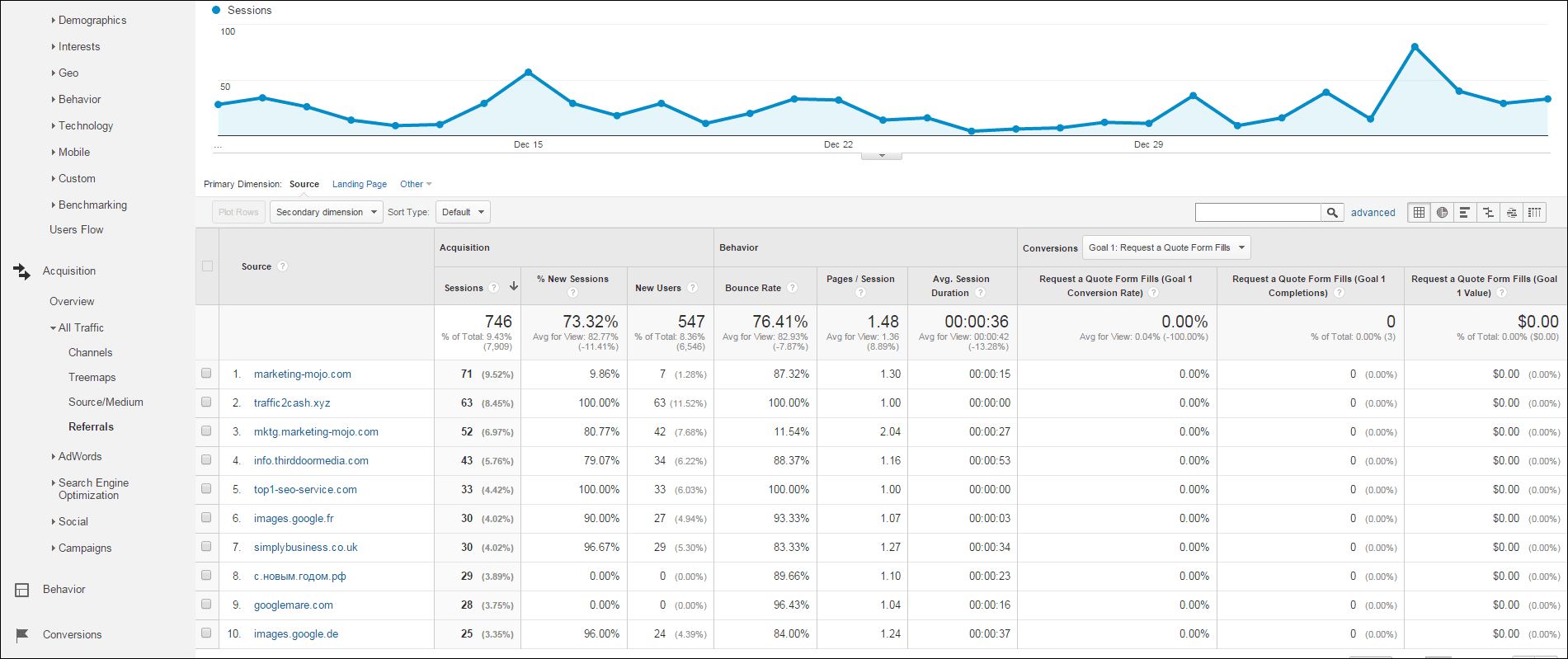Click help icon next to Sessions column

click(x=493, y=288)
